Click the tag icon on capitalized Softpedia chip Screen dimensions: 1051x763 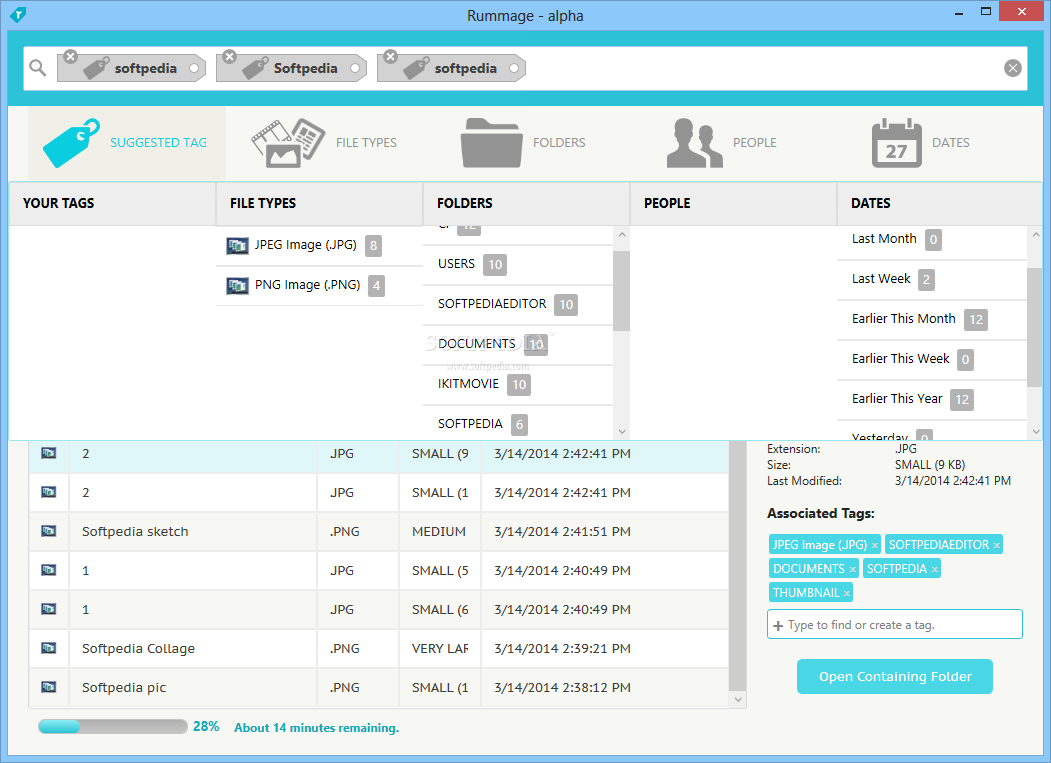(x=255, y=68)
